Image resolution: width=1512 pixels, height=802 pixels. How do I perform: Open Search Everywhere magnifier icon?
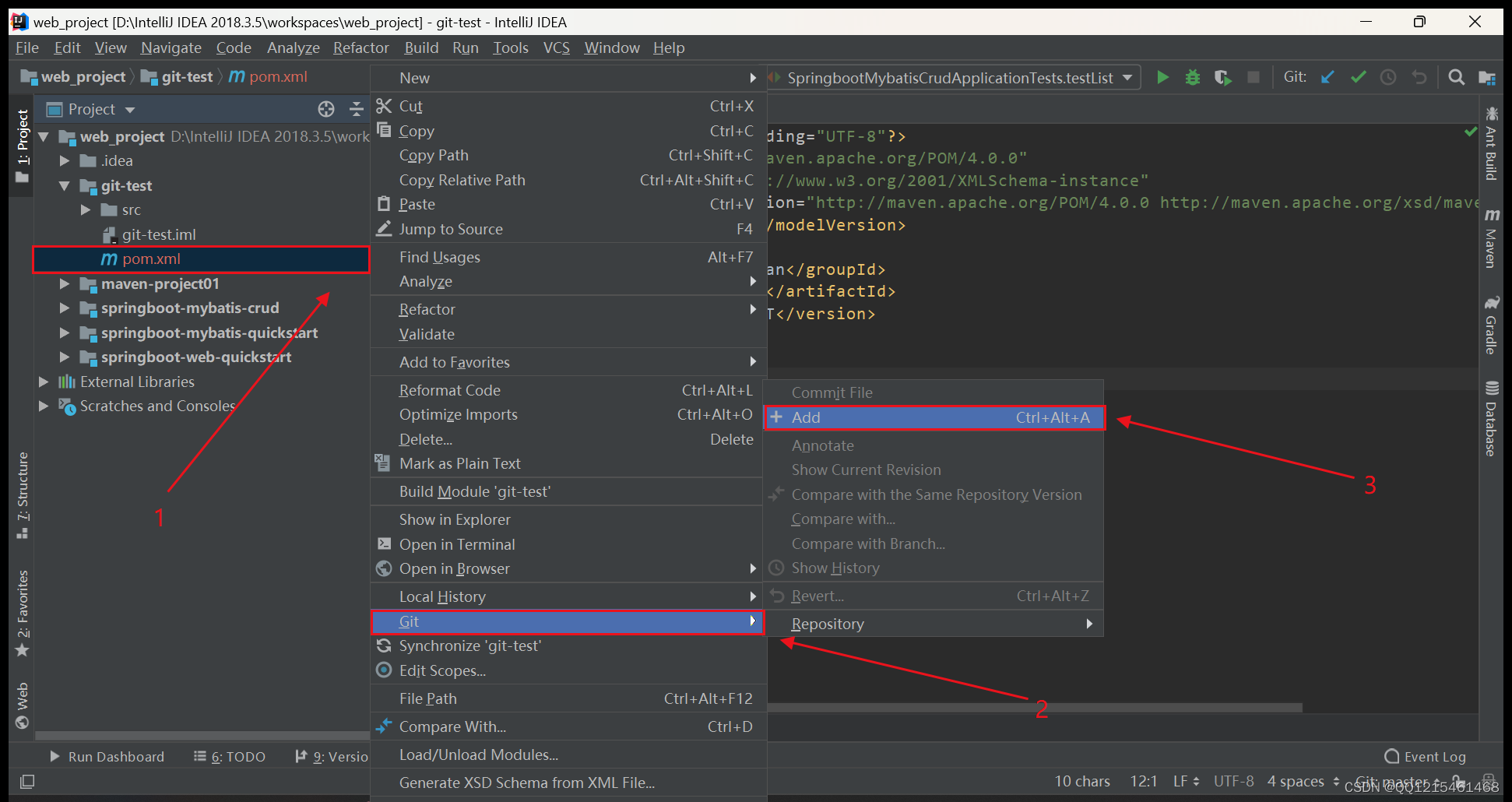point(1456,77)
